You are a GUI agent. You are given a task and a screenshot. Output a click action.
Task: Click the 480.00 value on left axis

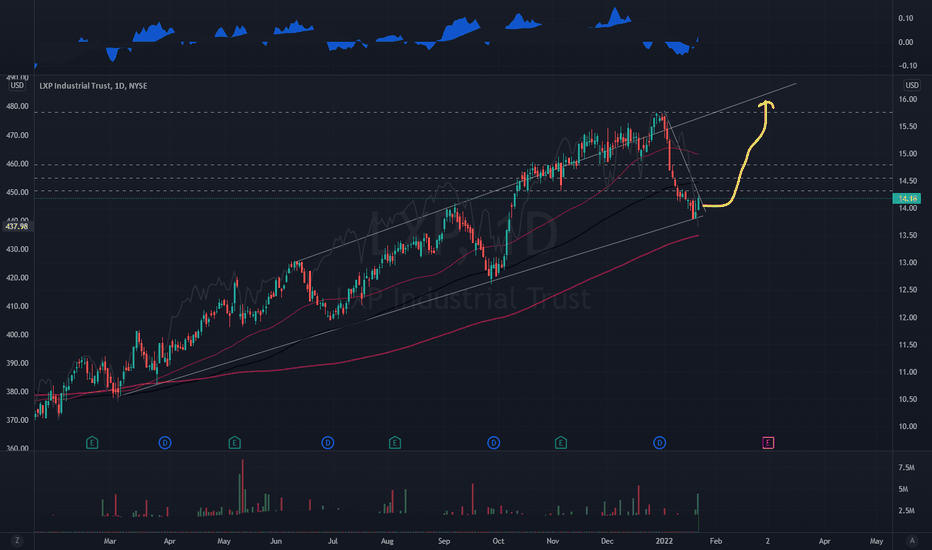(17, 106)
